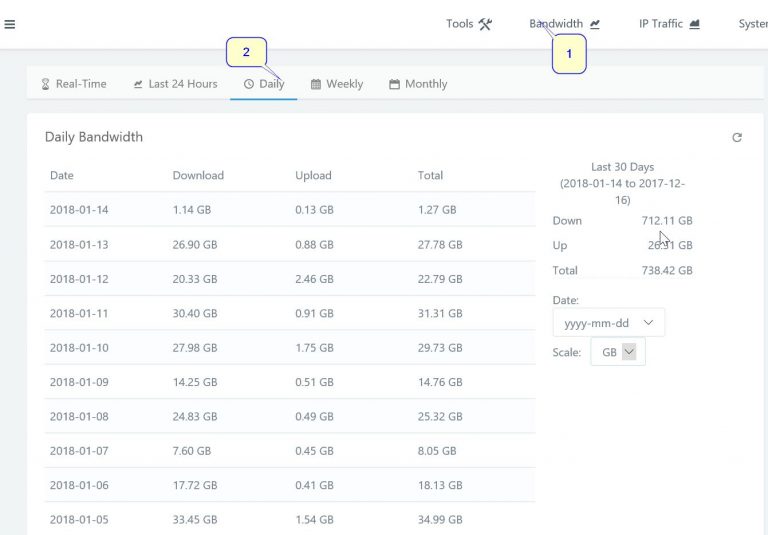Screen dimensions: 768x535
Task: Switch to the Weekly tab
Action: pos(337,84)
